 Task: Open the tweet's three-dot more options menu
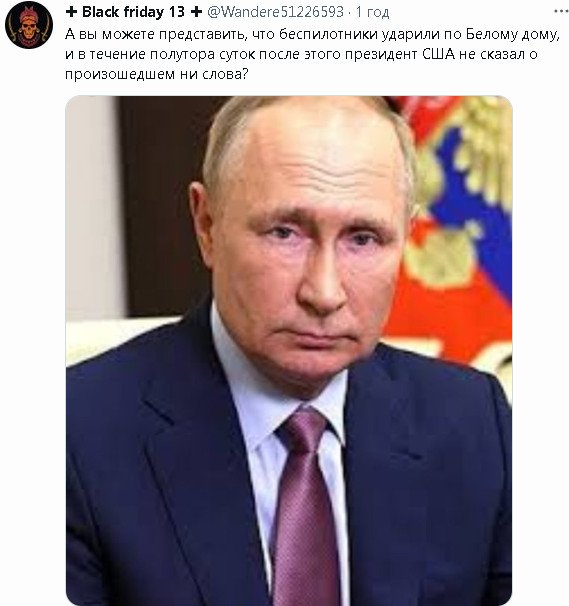(x=560, y=12)
